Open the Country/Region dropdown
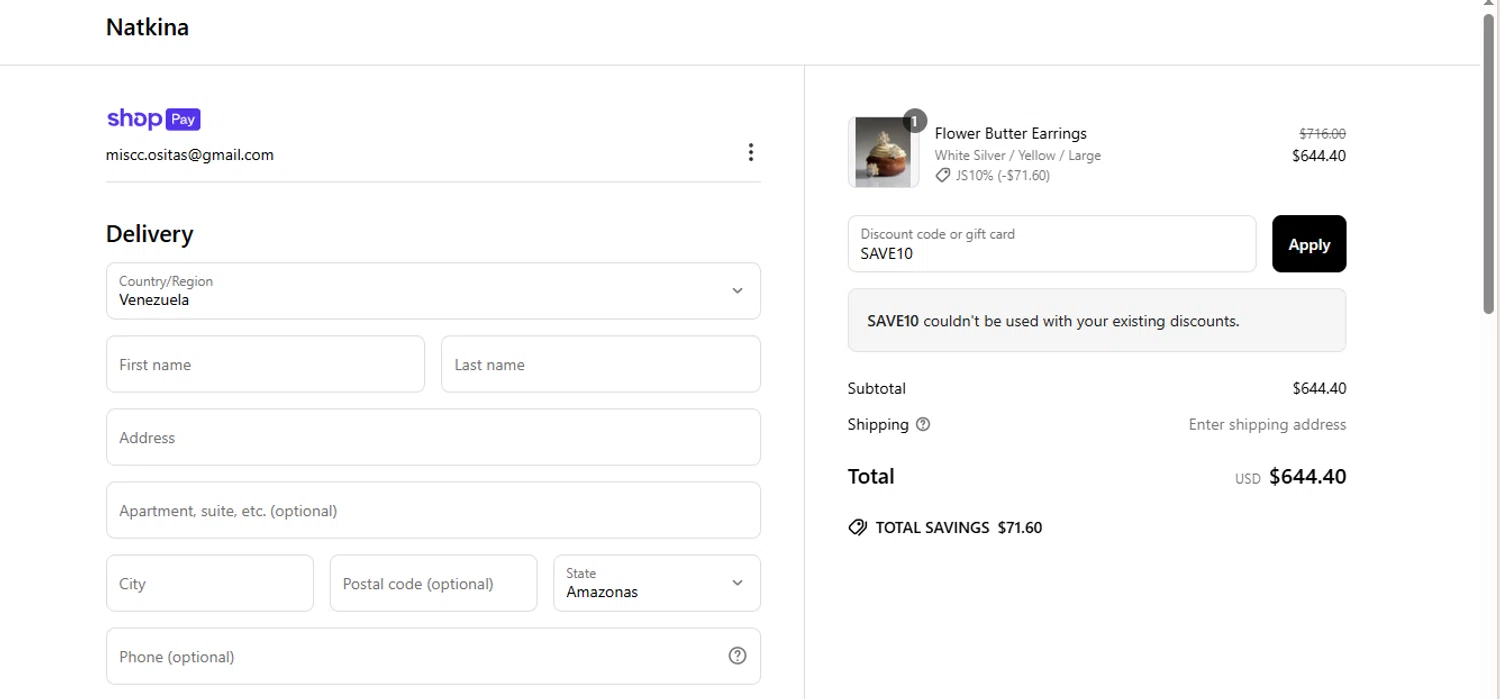Image resolution: width=1500 pixels, height=699 pixels. pos(433,291)
